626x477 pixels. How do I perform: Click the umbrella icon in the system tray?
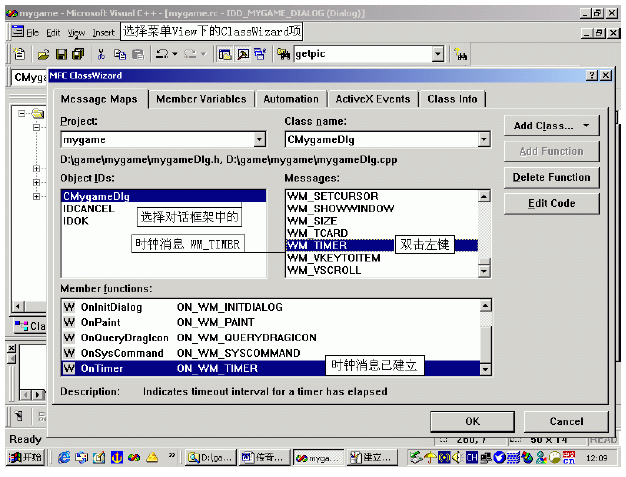(x=430, y=457)
